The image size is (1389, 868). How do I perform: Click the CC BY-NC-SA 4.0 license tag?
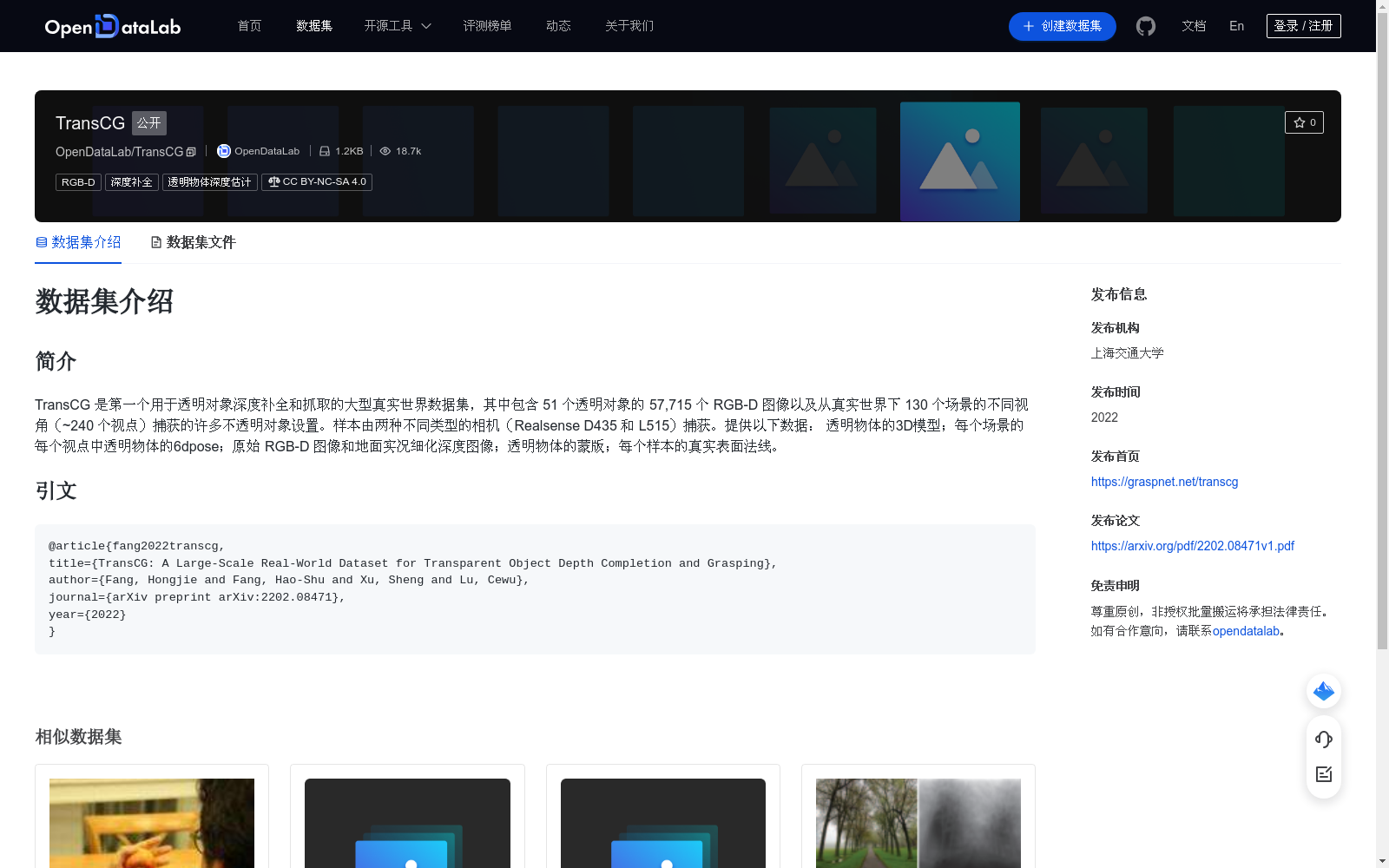[x=317, y=182]
